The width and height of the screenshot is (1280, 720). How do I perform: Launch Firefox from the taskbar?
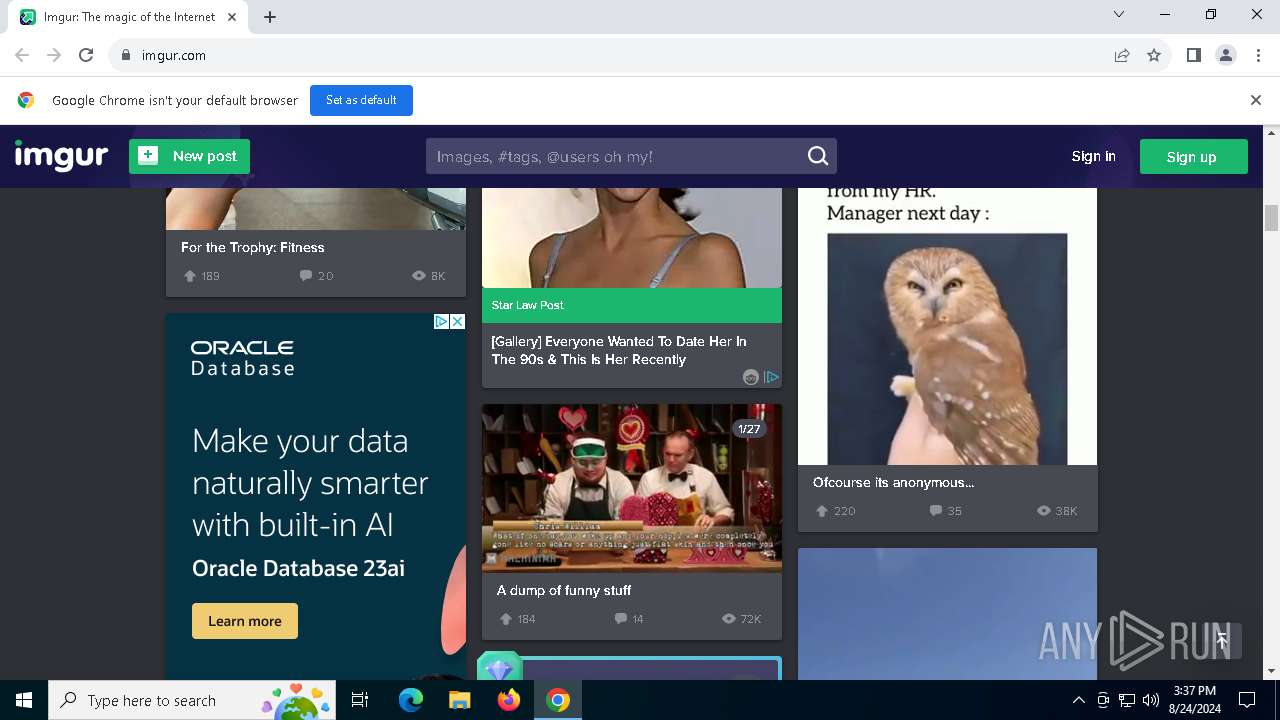pyautogui.click(x=509, y=700)
